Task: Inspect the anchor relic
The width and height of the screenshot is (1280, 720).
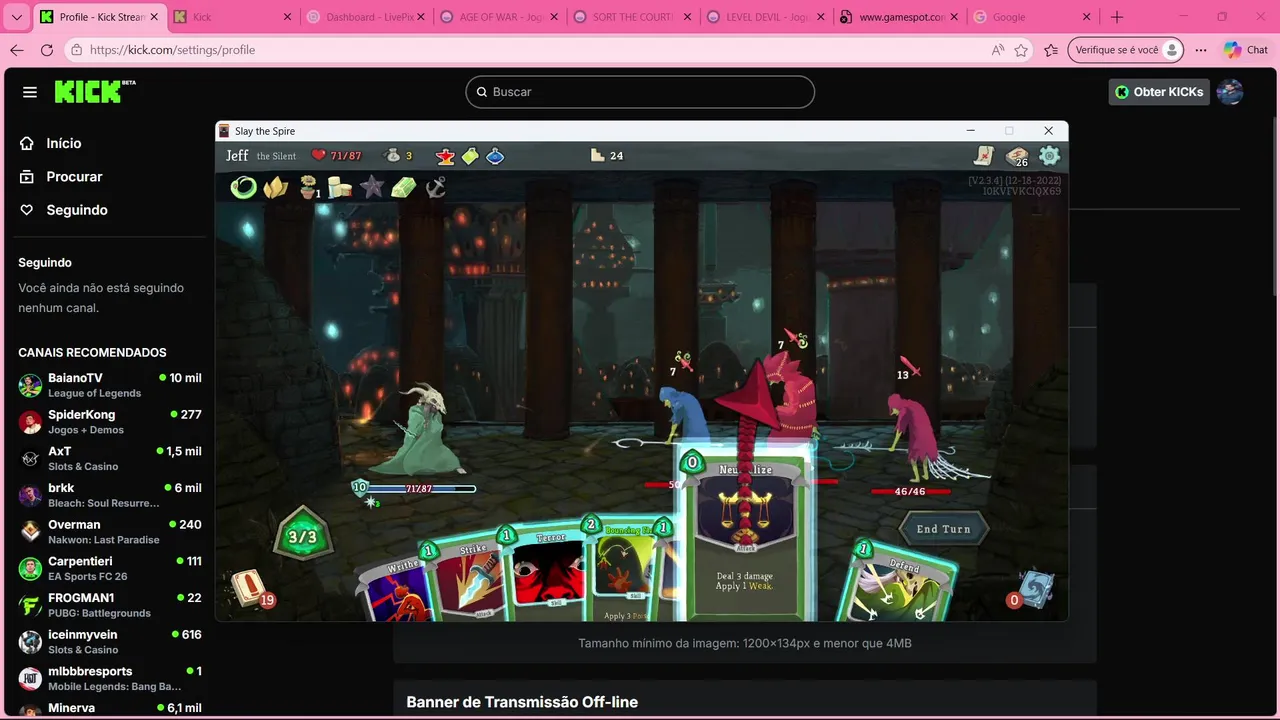Action: click(435, 187)
